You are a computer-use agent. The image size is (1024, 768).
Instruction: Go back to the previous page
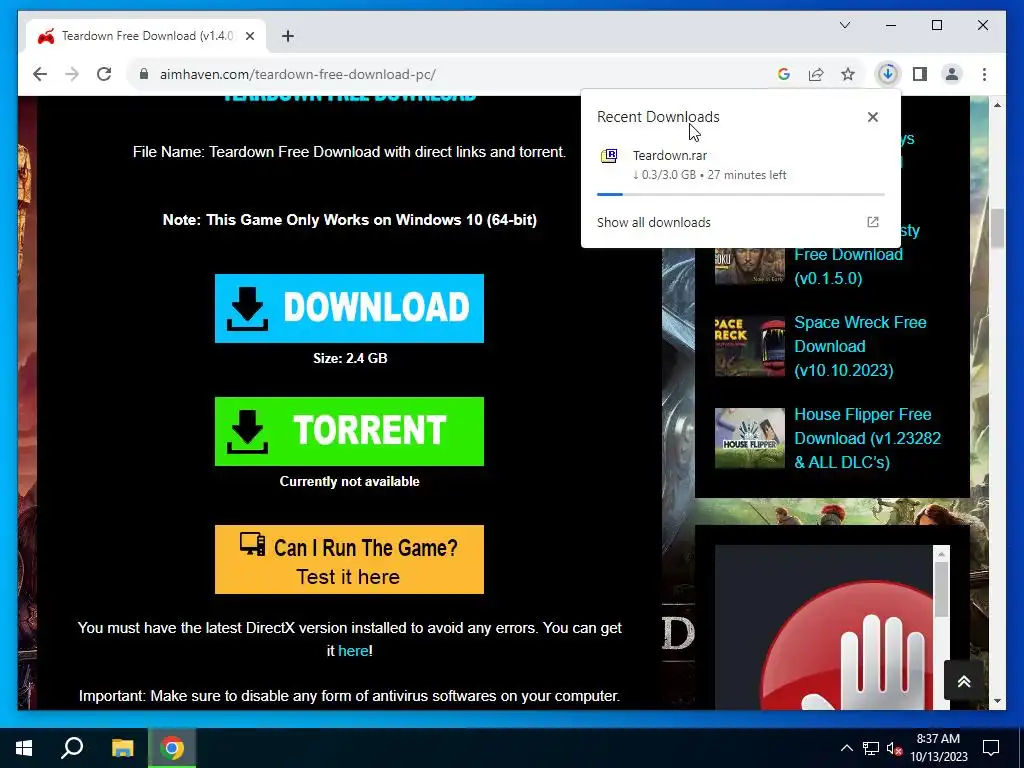pos(40,74)
